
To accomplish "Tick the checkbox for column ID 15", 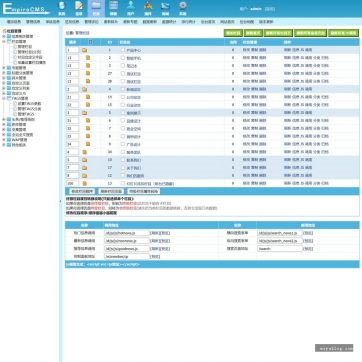I will [x=123, y=105].
